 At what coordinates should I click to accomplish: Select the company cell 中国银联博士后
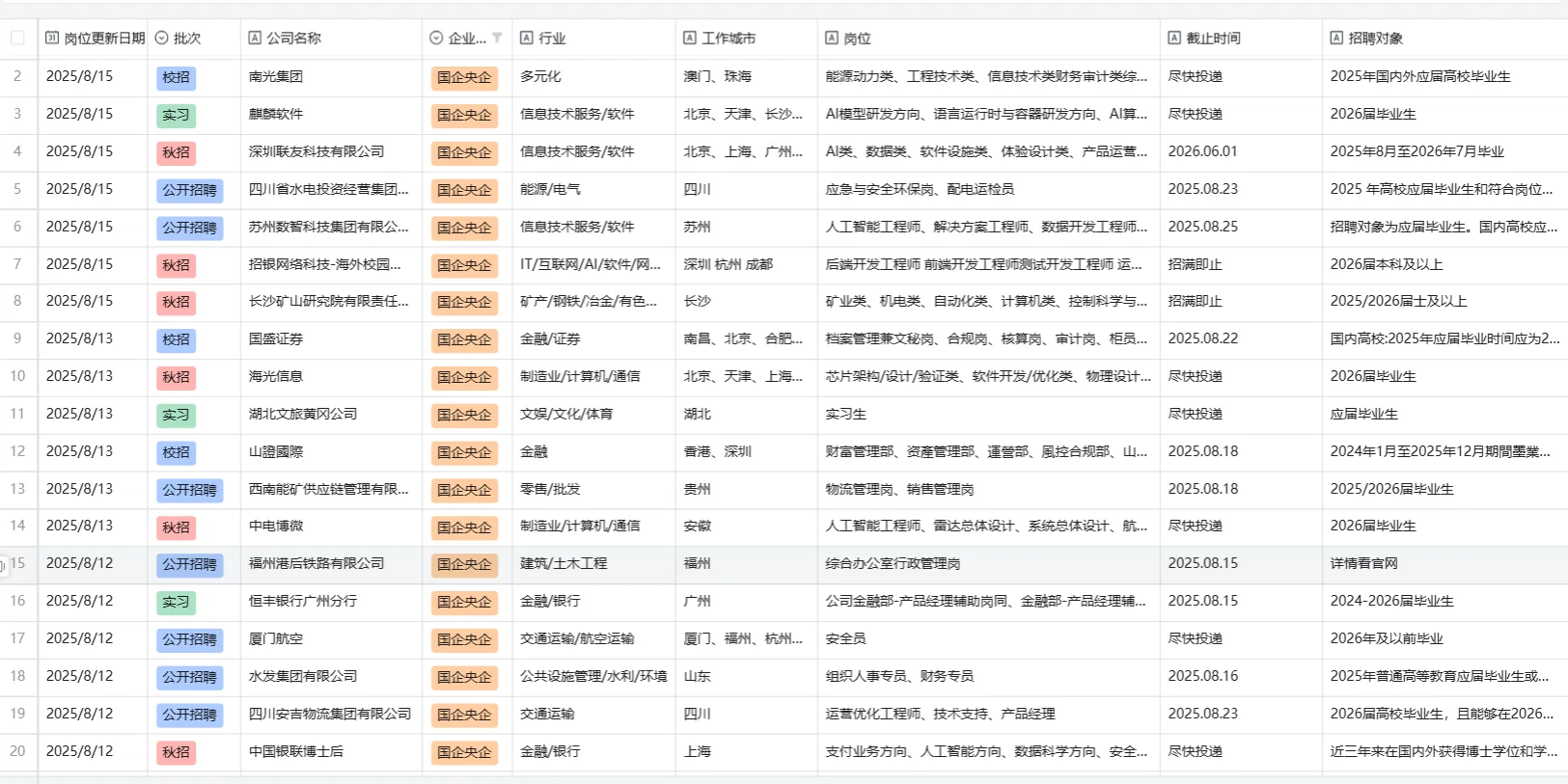point(331,752)
